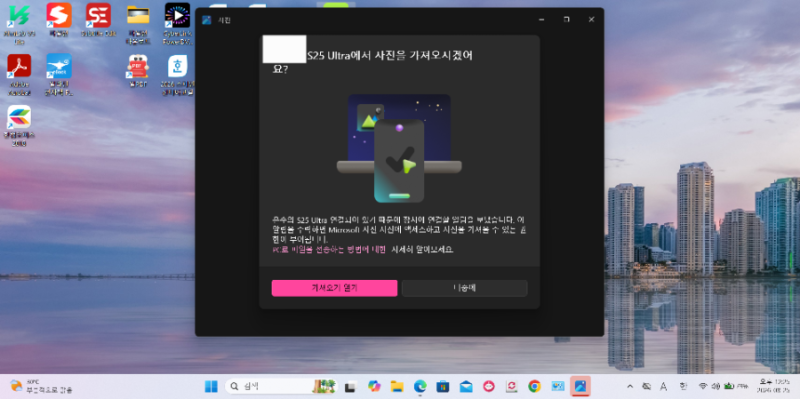This screenshot has width=800, height=399.
Task: Open the light blue panel taskbar icon
Action: coord(557,386)
